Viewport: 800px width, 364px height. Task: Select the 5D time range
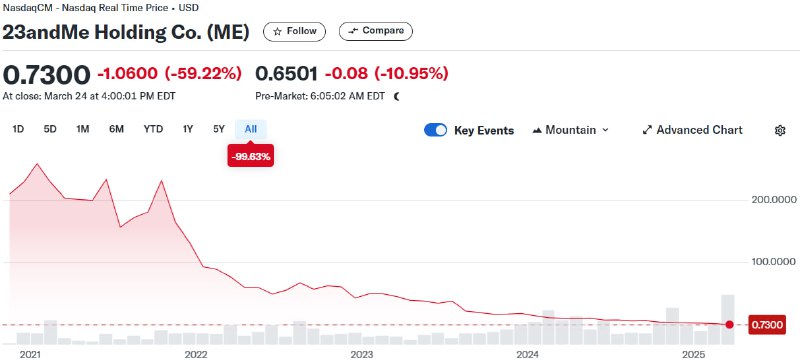point(50,129)
